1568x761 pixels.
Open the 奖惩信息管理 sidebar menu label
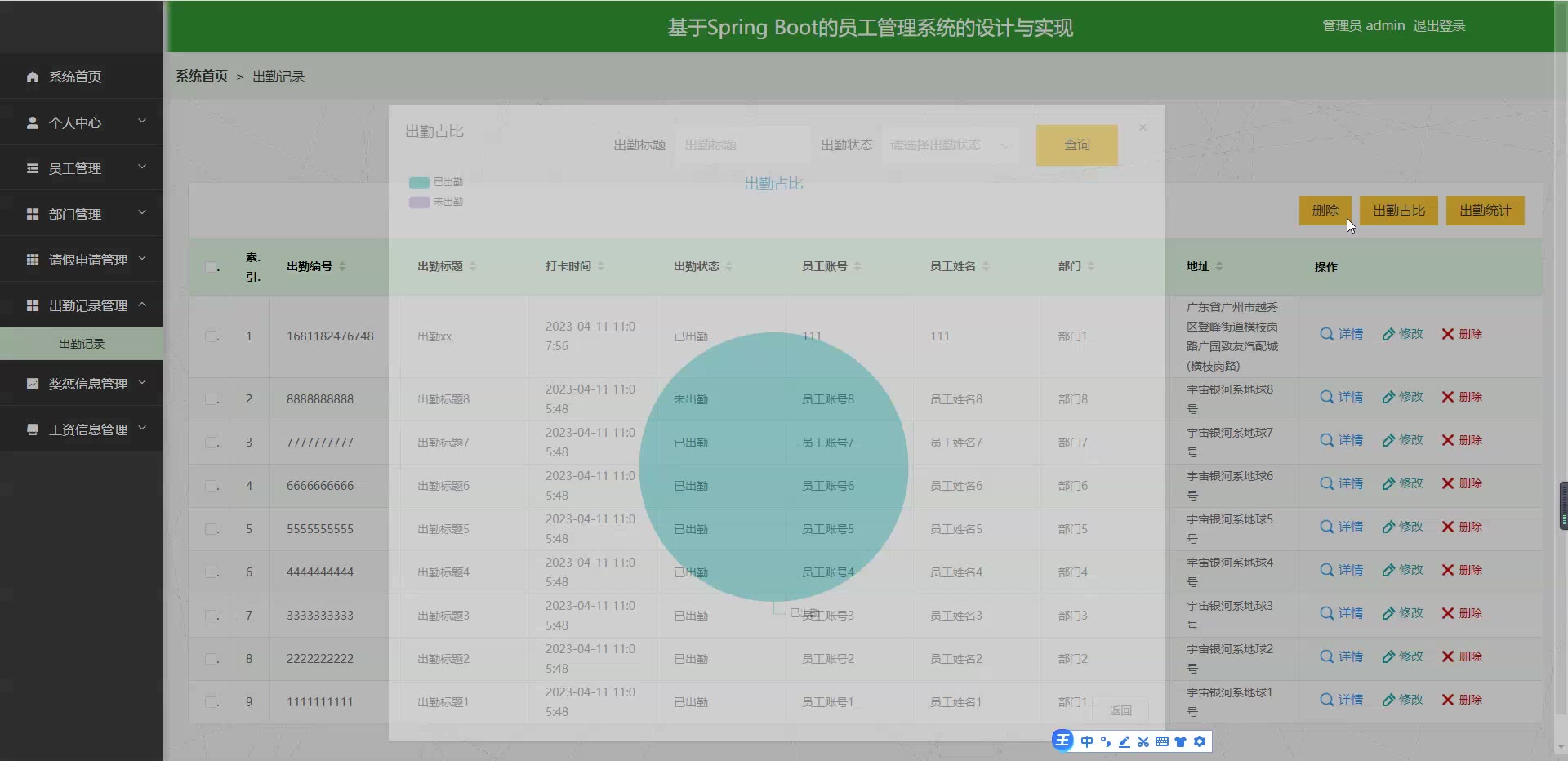pos(88,384)
